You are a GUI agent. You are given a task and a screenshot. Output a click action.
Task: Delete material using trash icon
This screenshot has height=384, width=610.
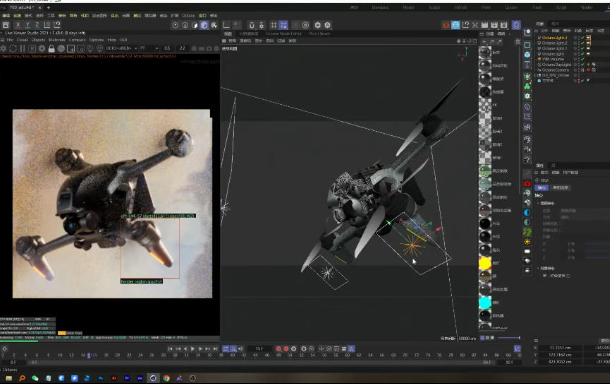(x=518, y=42)
